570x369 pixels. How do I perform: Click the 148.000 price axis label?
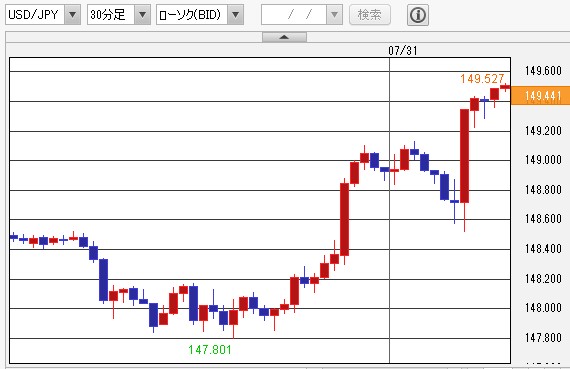[543, 308]
